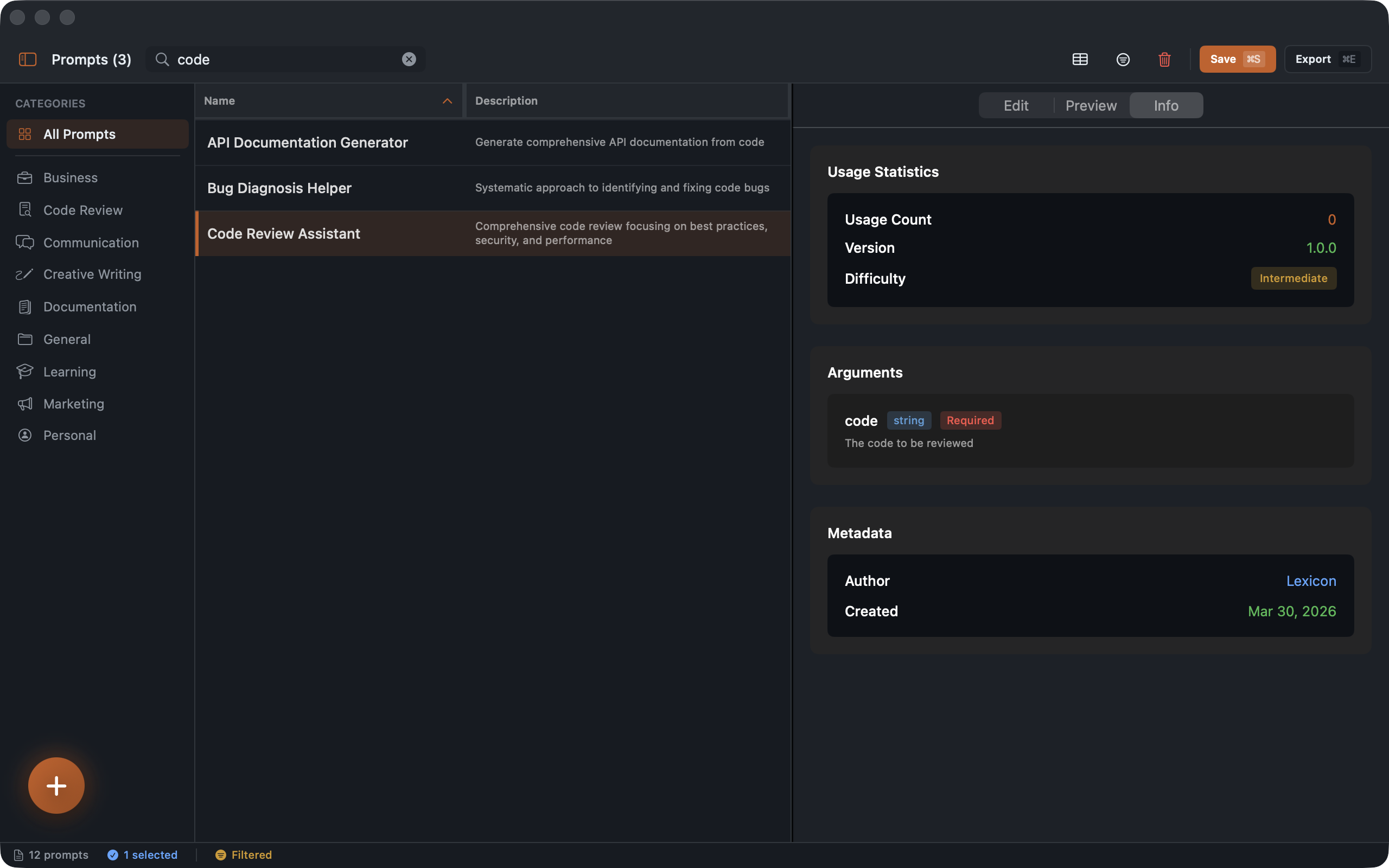Screen dimensions: 1389x868
Task: Focus the search field containing code
Action: point(287,59)
